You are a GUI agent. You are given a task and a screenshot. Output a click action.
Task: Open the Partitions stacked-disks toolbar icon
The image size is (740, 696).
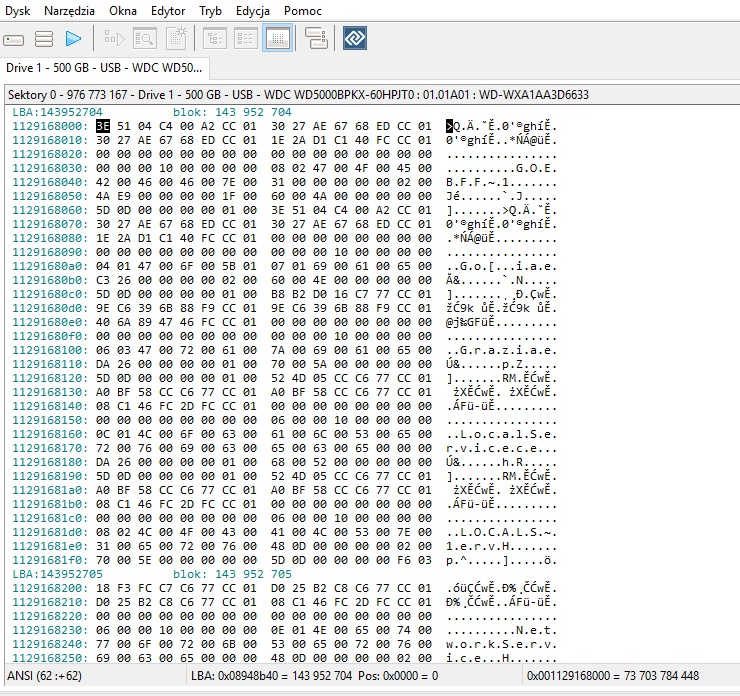pyautogui.click(x=44, y=39)
